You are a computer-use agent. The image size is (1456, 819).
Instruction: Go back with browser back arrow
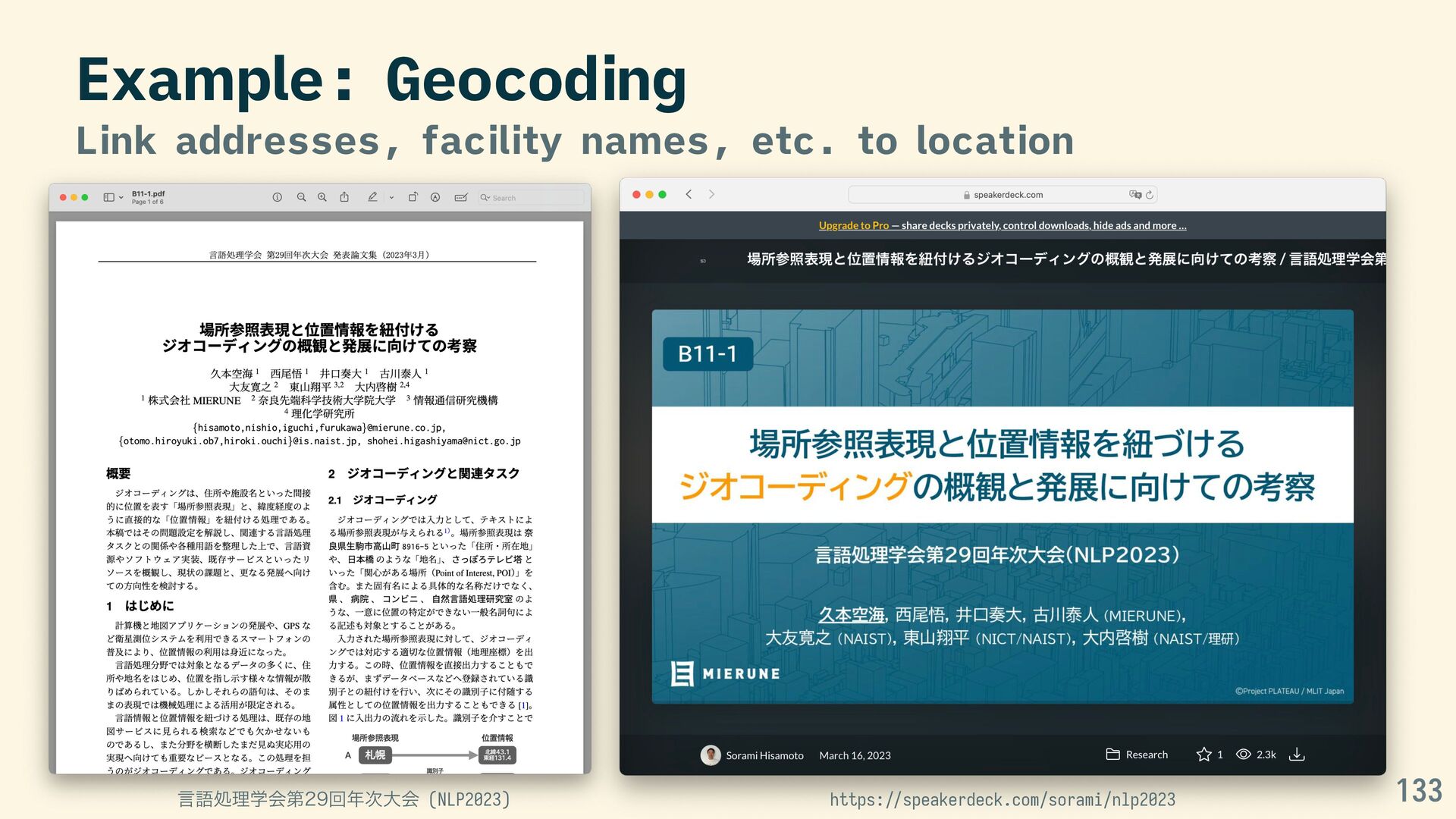[x=689, y=194]
